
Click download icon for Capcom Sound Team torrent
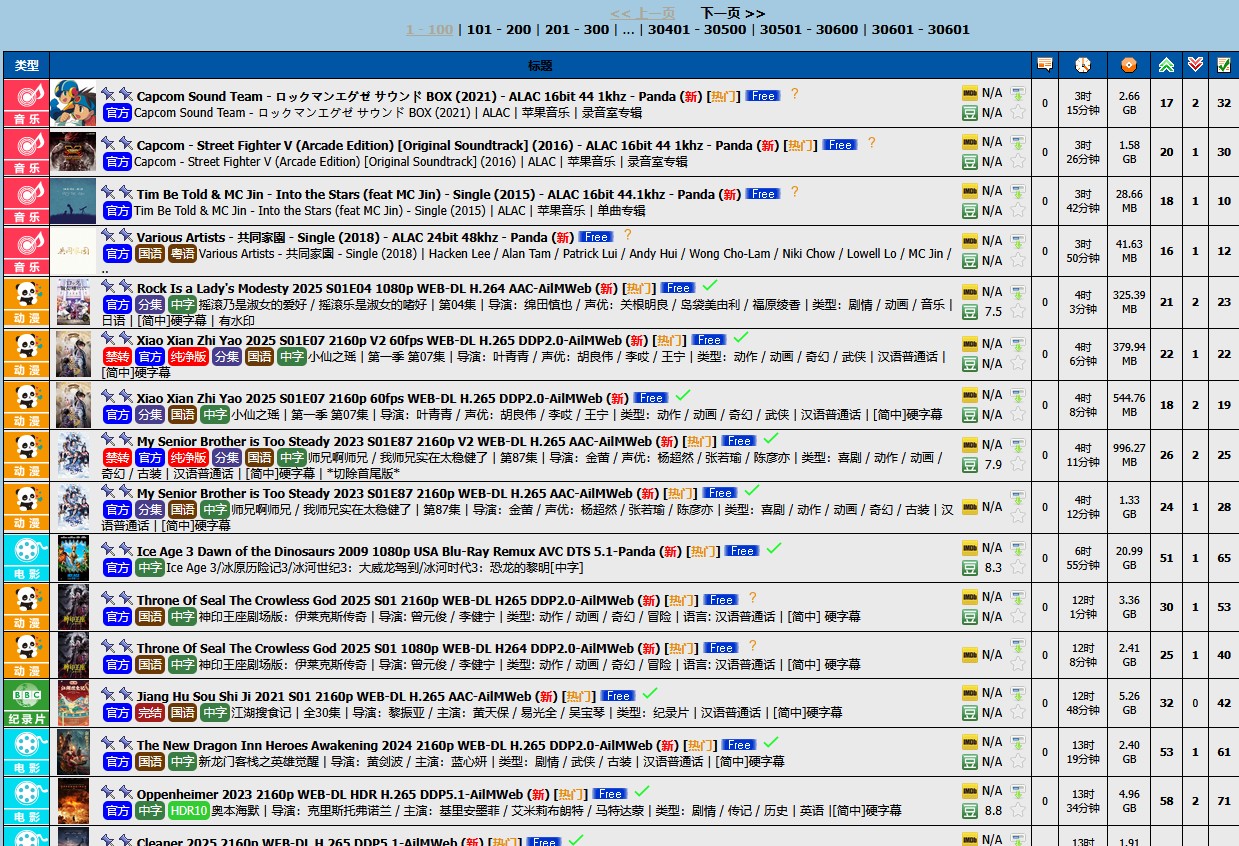point(1018,94)
